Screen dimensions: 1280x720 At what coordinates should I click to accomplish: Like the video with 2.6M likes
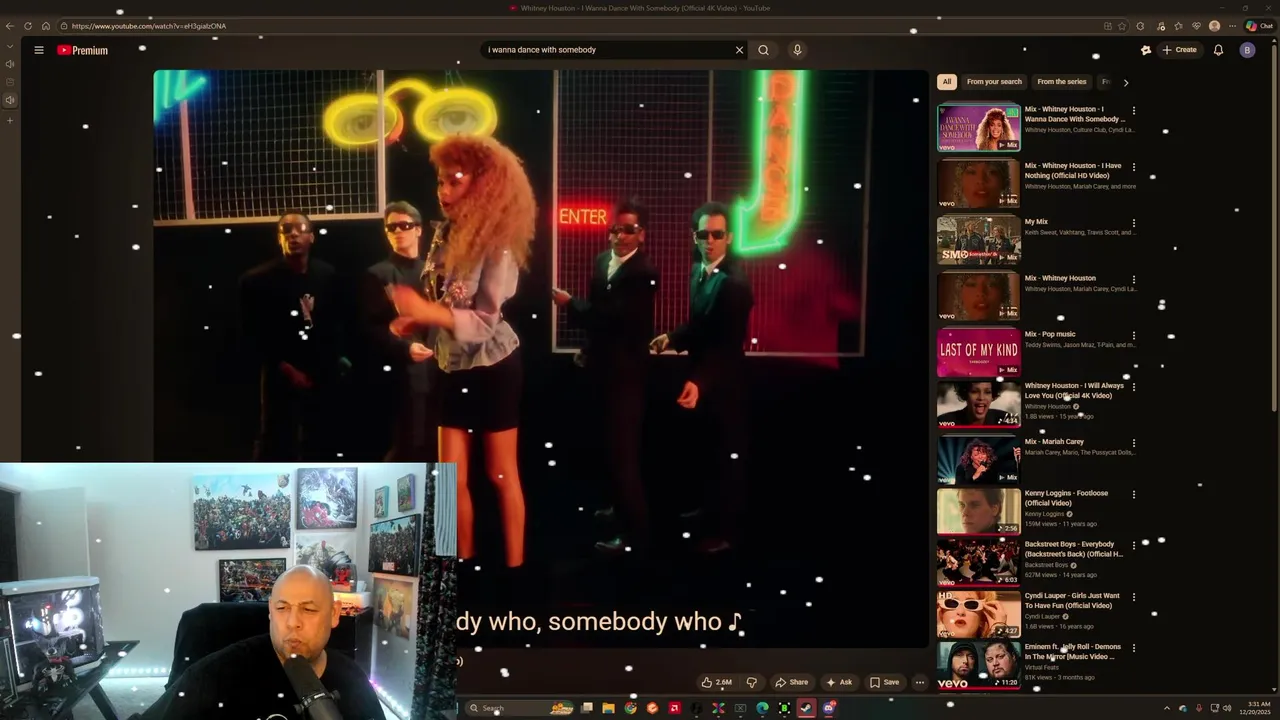(x=716, y=682)
